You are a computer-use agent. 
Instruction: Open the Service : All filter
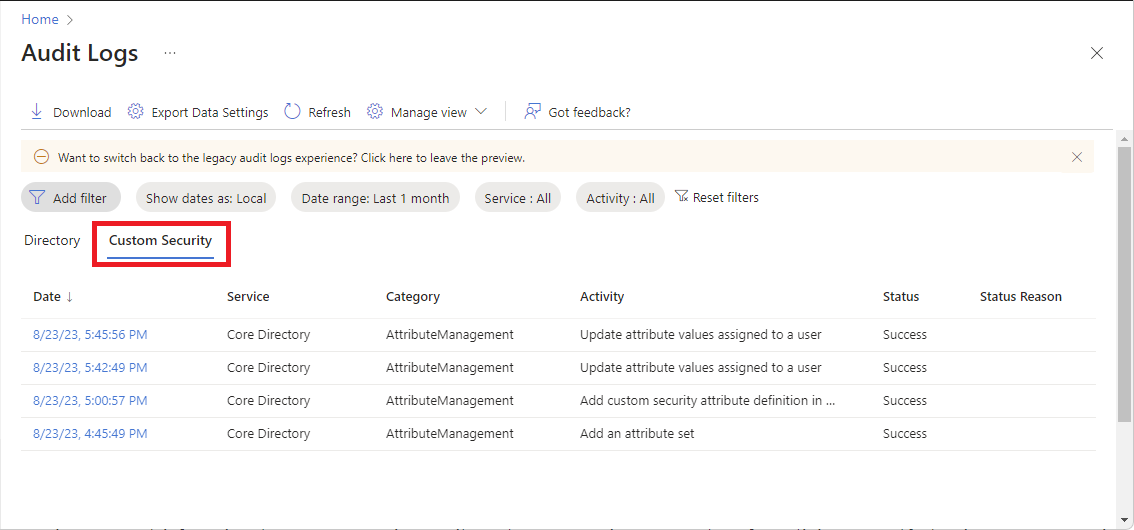pos(517,198)
